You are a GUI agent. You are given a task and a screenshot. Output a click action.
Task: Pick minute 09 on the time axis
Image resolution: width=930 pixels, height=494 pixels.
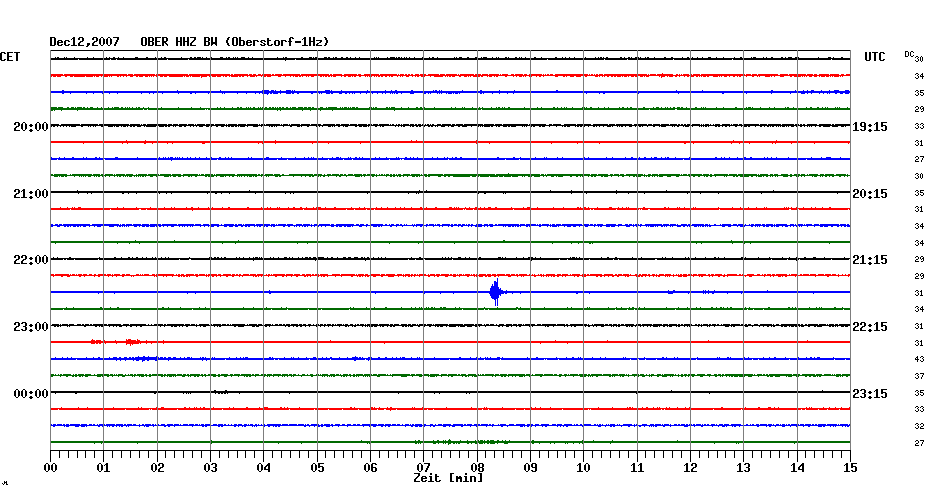[x=530, y=468]
